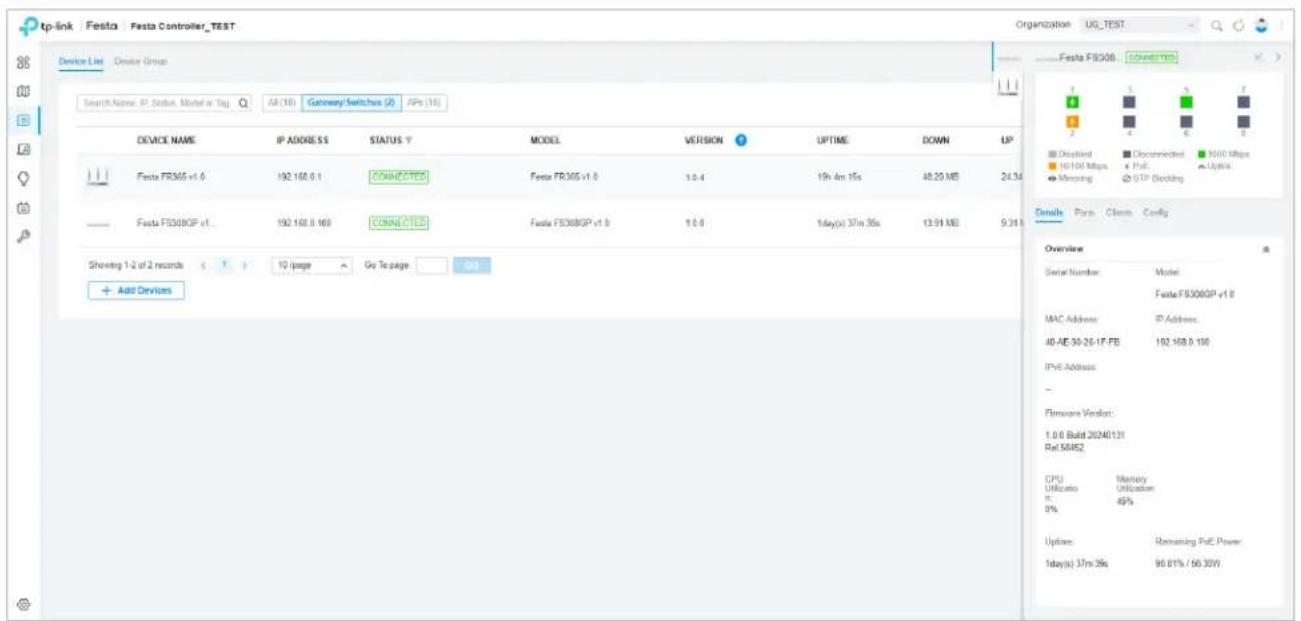The image size is (1301, 621).
Task: Open the Dashboard icon in the sidebar
Action: [22, 62]
